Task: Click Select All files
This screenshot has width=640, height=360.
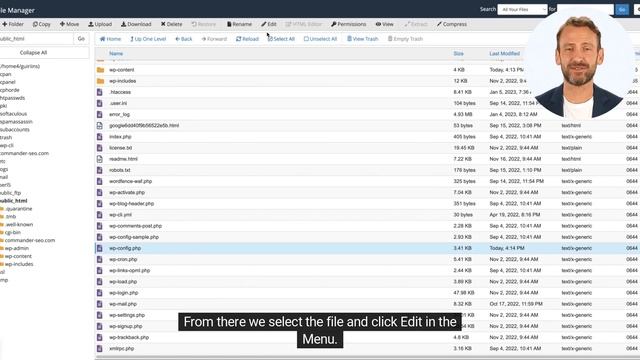Action: pyautogui.click(x=281, y=39)
